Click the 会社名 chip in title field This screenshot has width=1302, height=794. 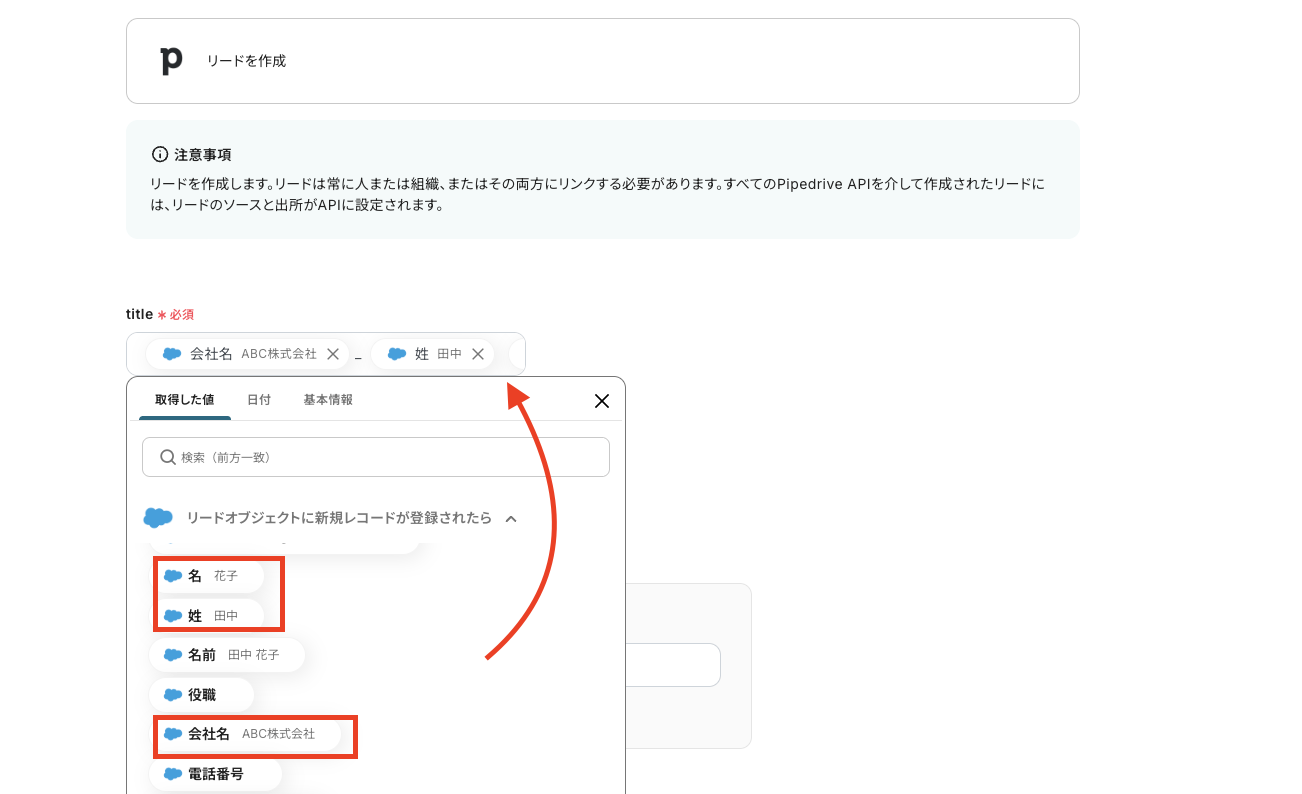247,354
